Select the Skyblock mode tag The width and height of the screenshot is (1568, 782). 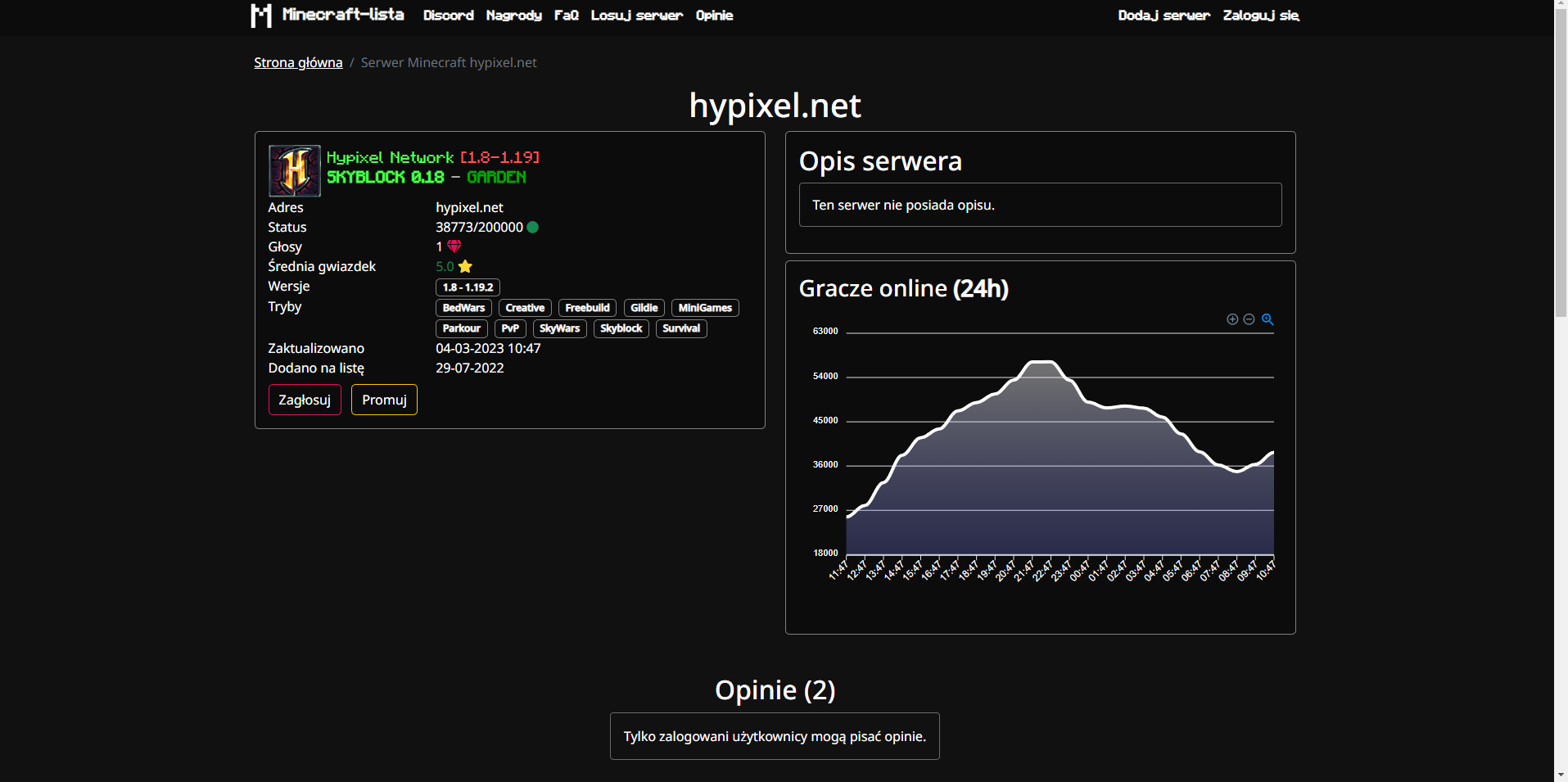tap(621, 328)
